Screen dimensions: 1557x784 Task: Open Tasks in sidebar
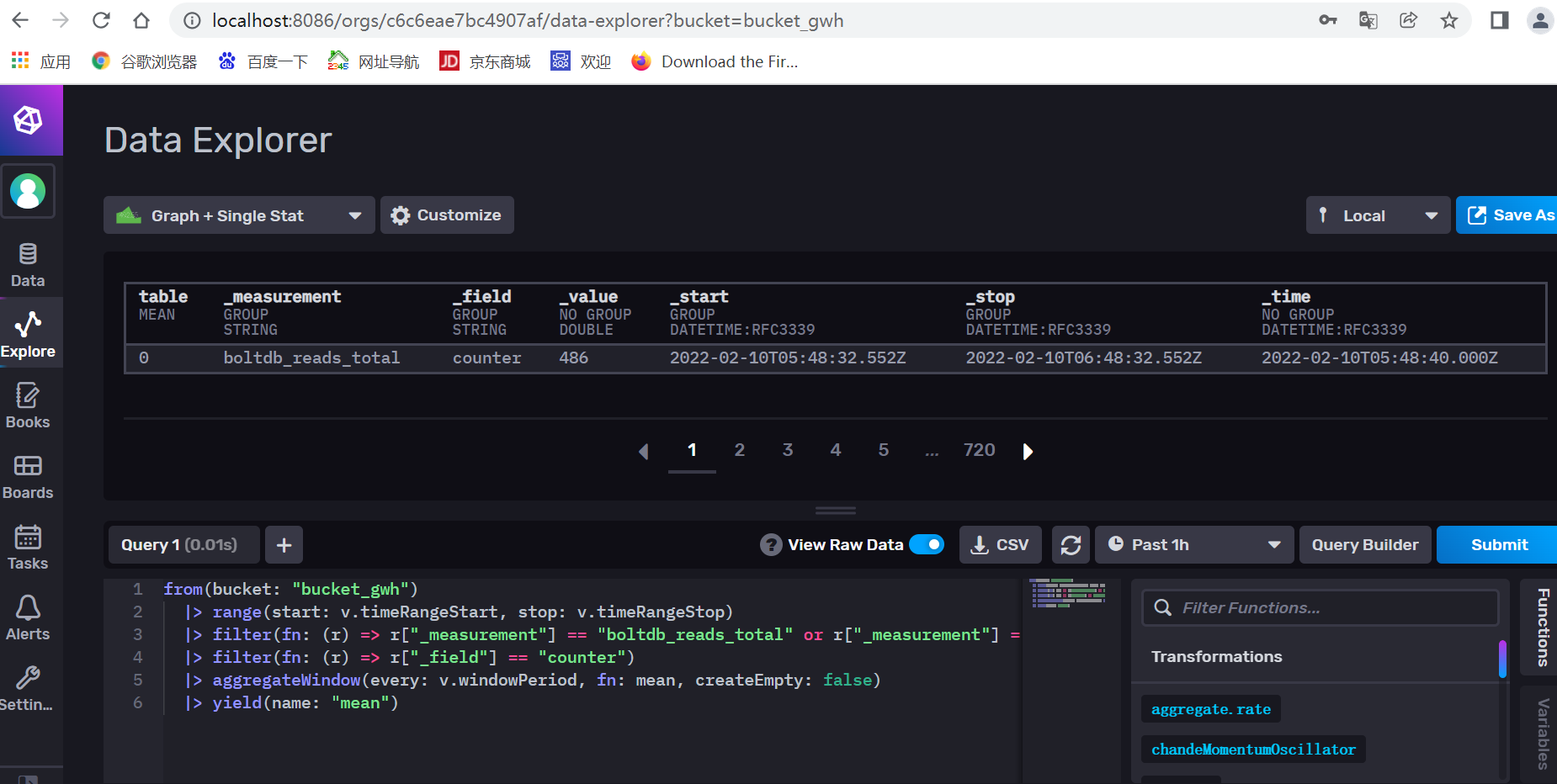tap(28, 547)
